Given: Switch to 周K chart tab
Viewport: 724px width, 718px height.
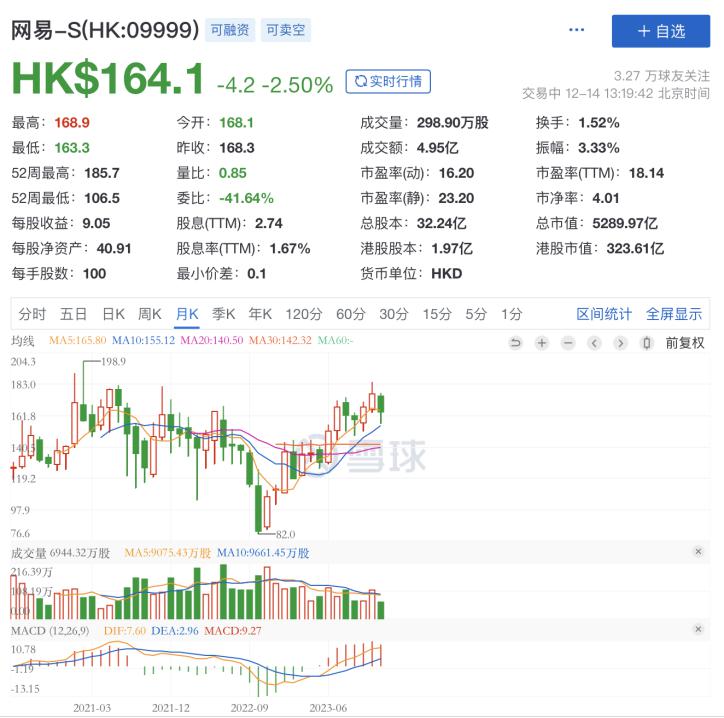Looking at the screenshot, I should [x=150, y=314].
